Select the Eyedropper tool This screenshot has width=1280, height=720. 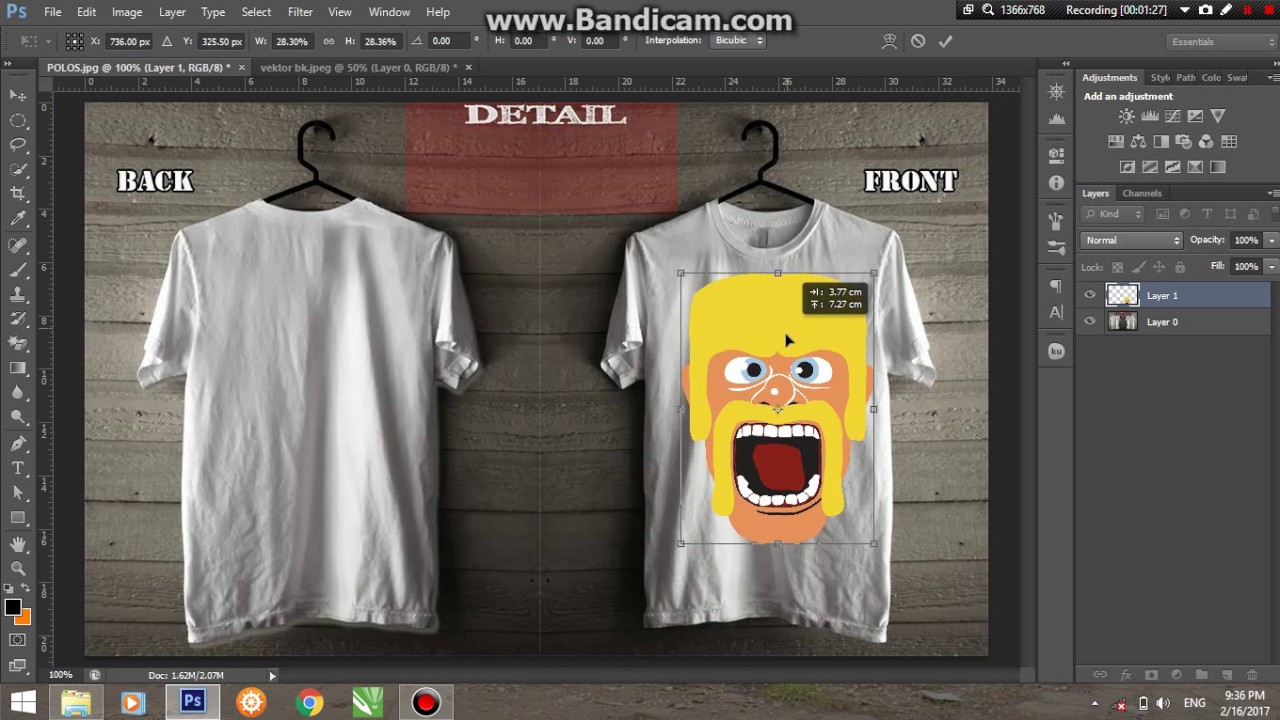click(x=18, y=219)
